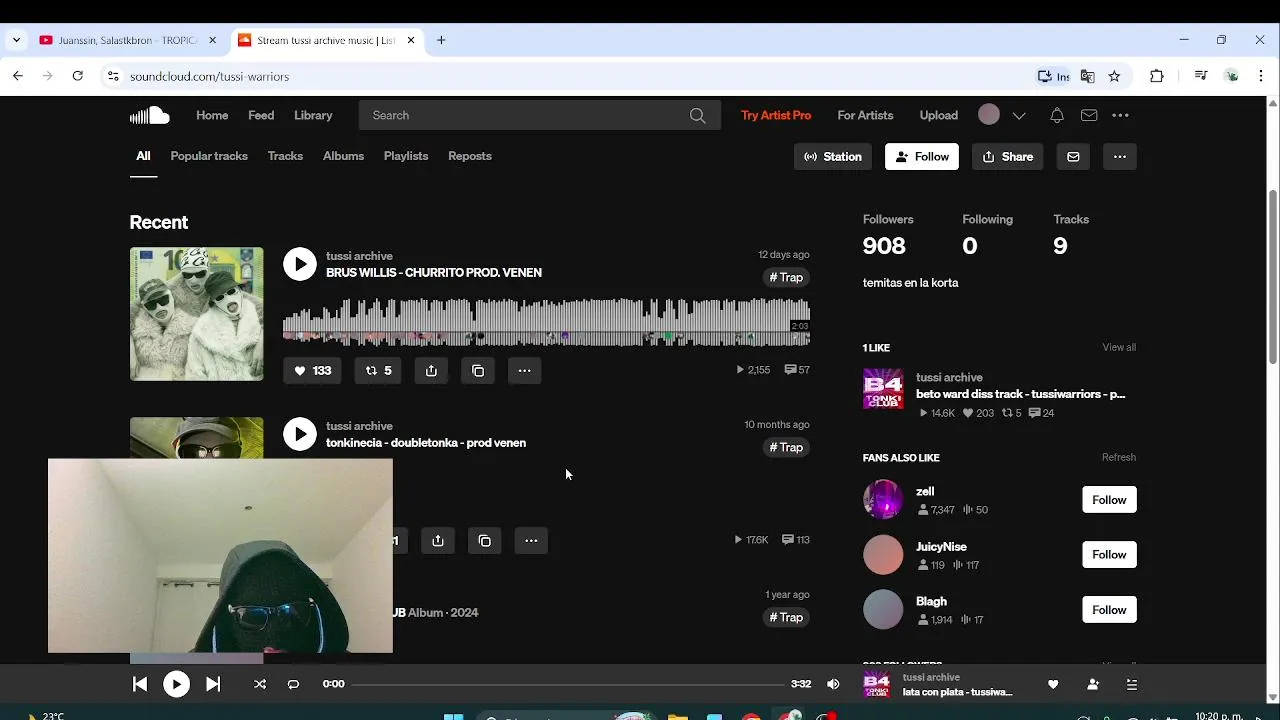Viewport: 1280px width, 720px height.
Task: Open more options for BRUS WILLIS track
Action: pyautogui.click(x=524, y=370)
